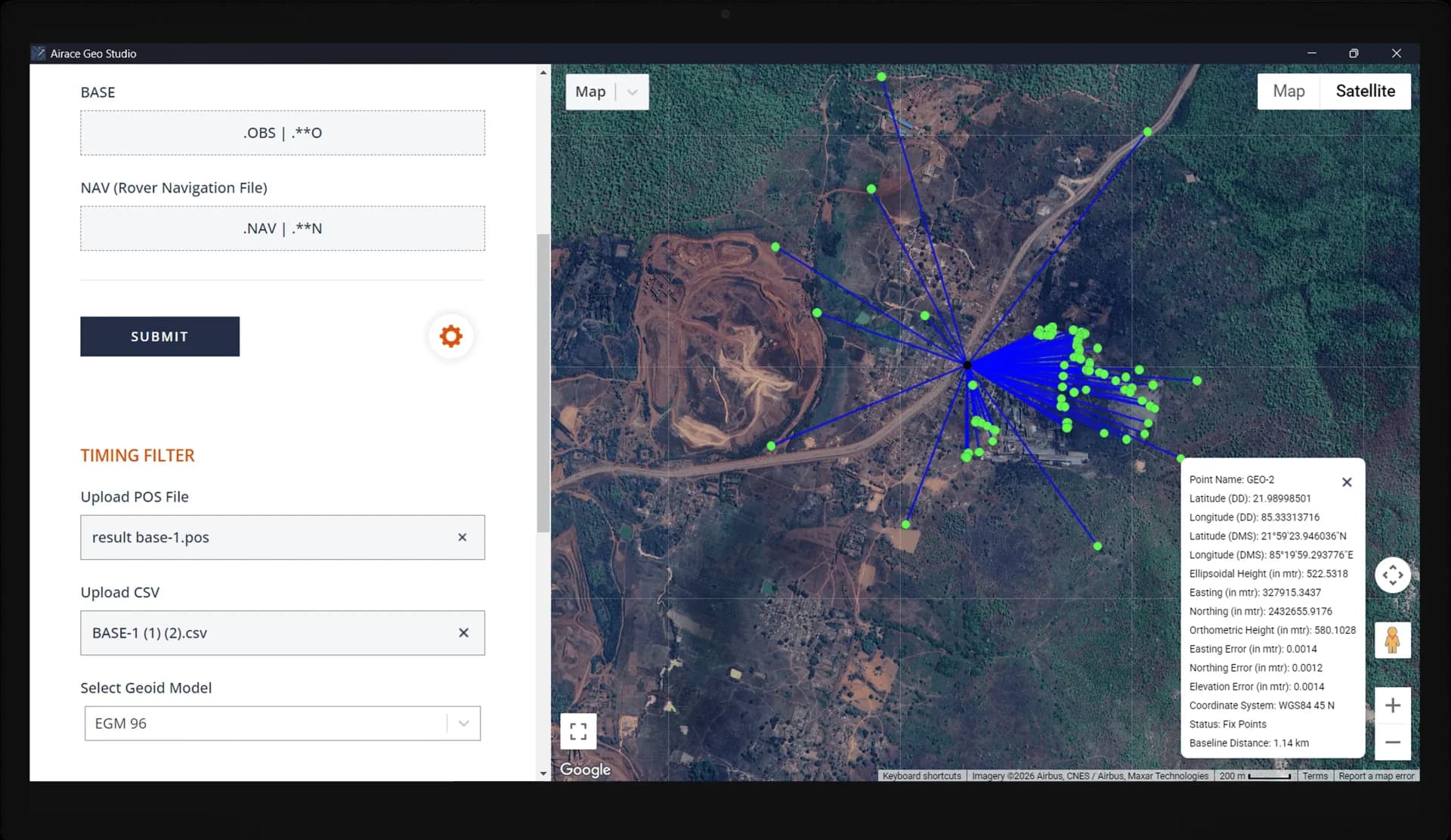Click the Upload POS File field

tap(283, 537)
